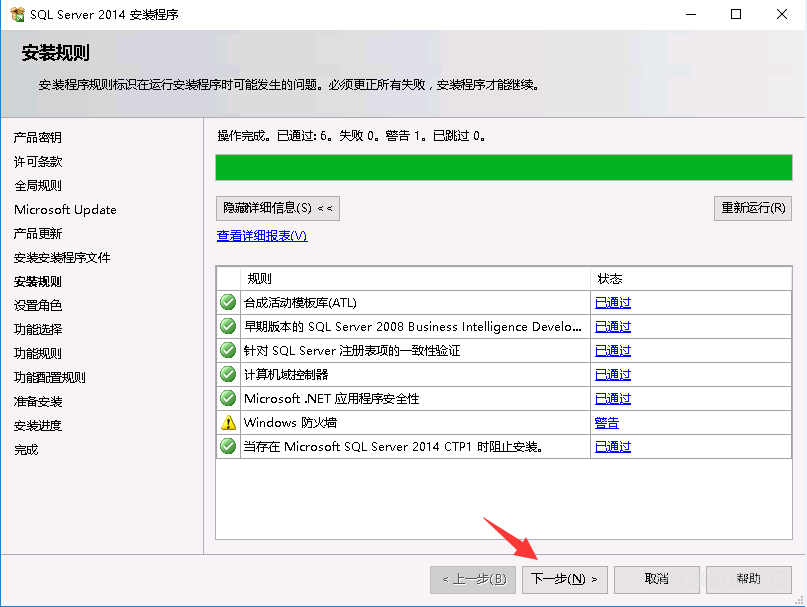Open the 查看详细报表(V) link
The height and width of the screenshot is (607, 807).
tap(262, 236)
